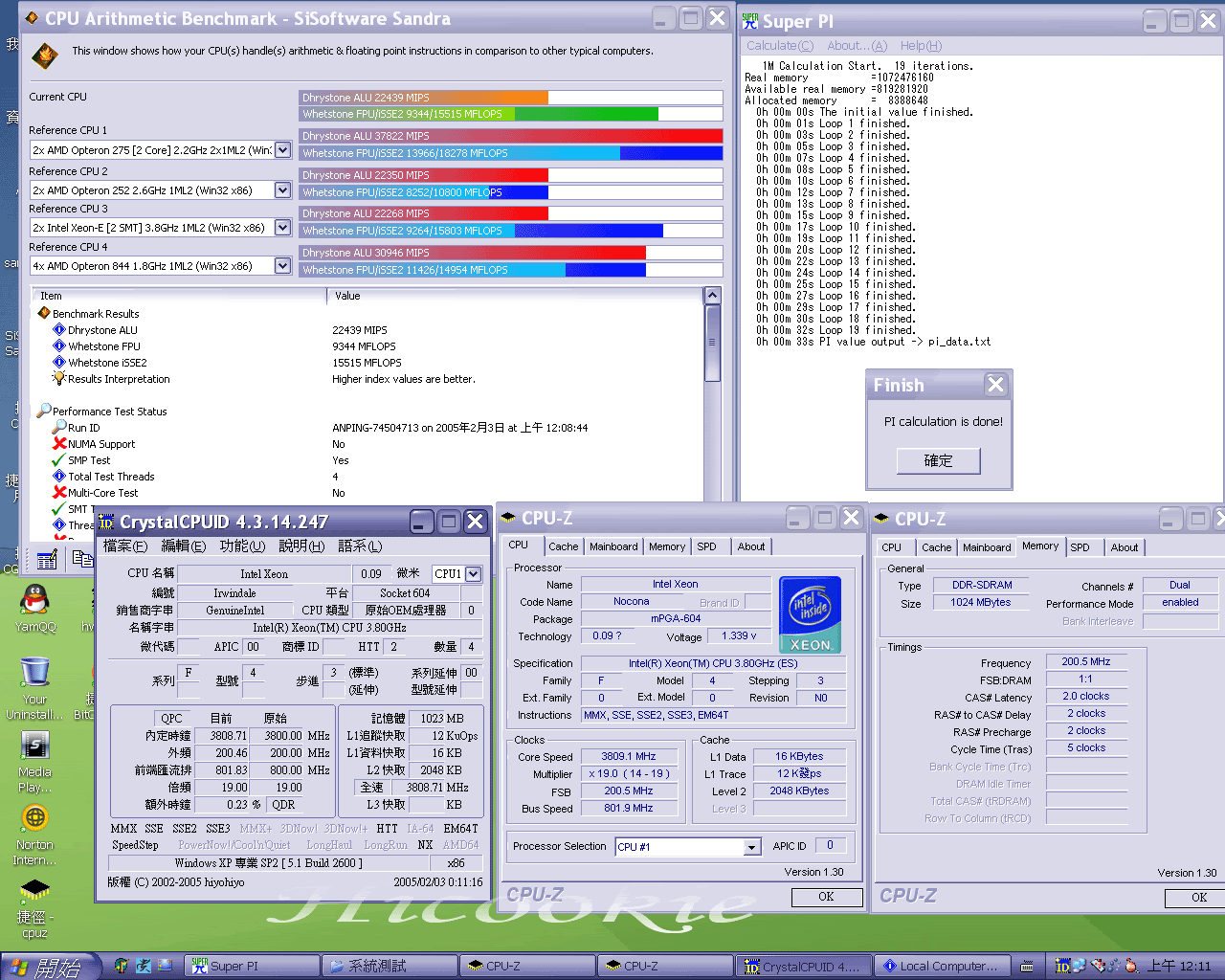The image size is (1225, 980).
Task: Click the red X beside Multi-Core Test
Action: pos(59,492)
